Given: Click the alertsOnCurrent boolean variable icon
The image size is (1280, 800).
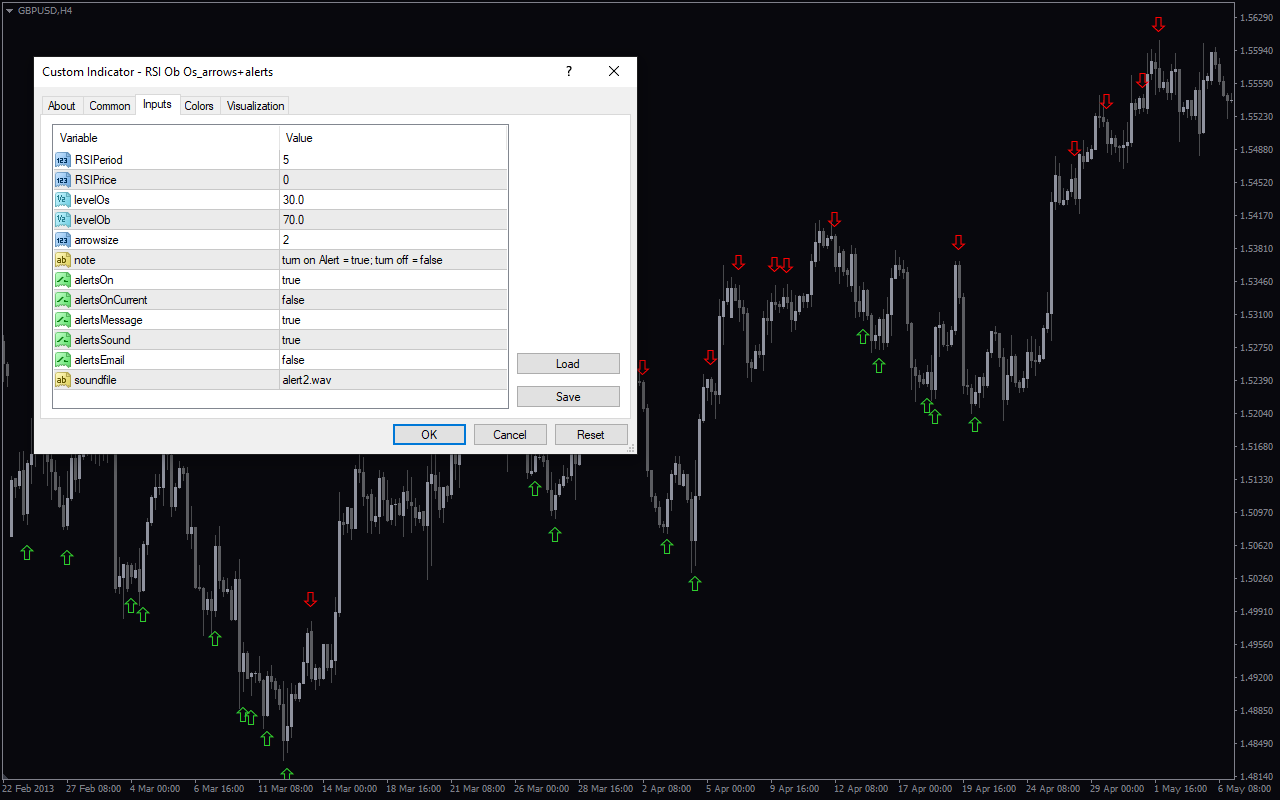Looking at the screenshot, I should [x=62, y=300].
